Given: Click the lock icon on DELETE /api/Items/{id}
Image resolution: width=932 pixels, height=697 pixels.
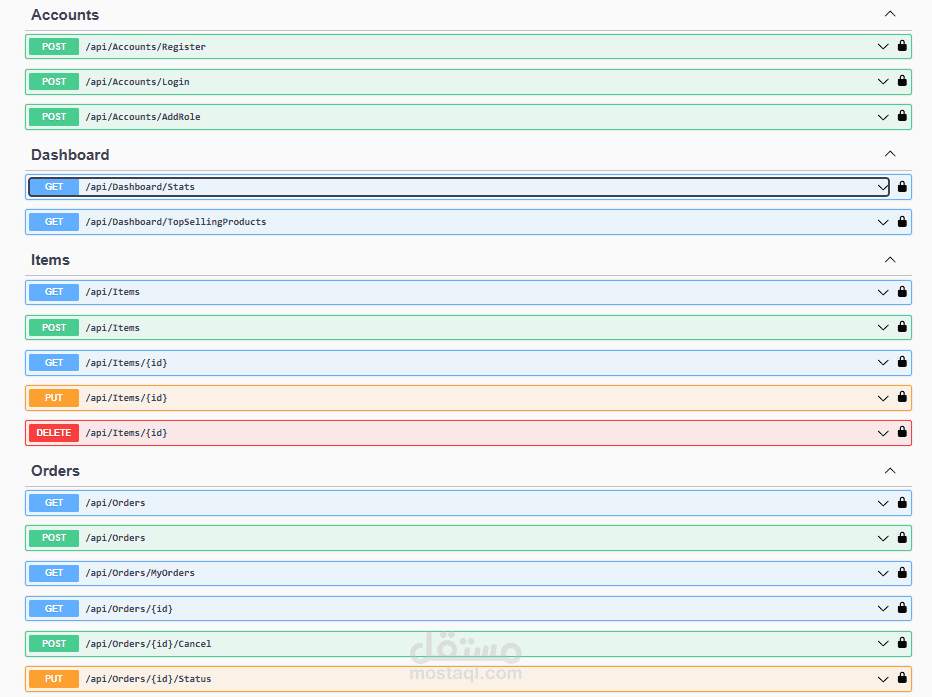Looking at the screenshot, I should coord(901,433).
